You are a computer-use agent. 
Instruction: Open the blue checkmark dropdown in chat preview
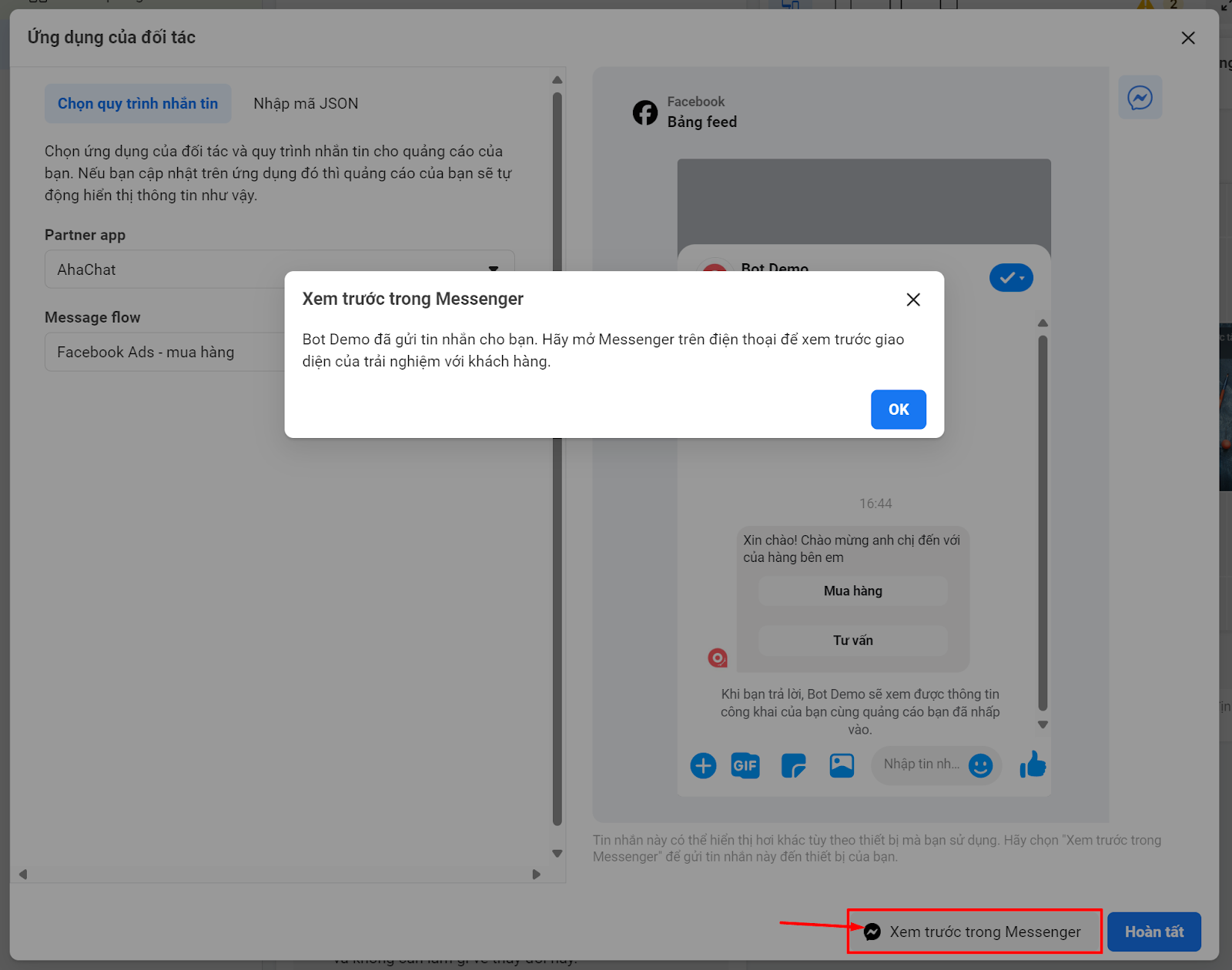[1011, 278]
